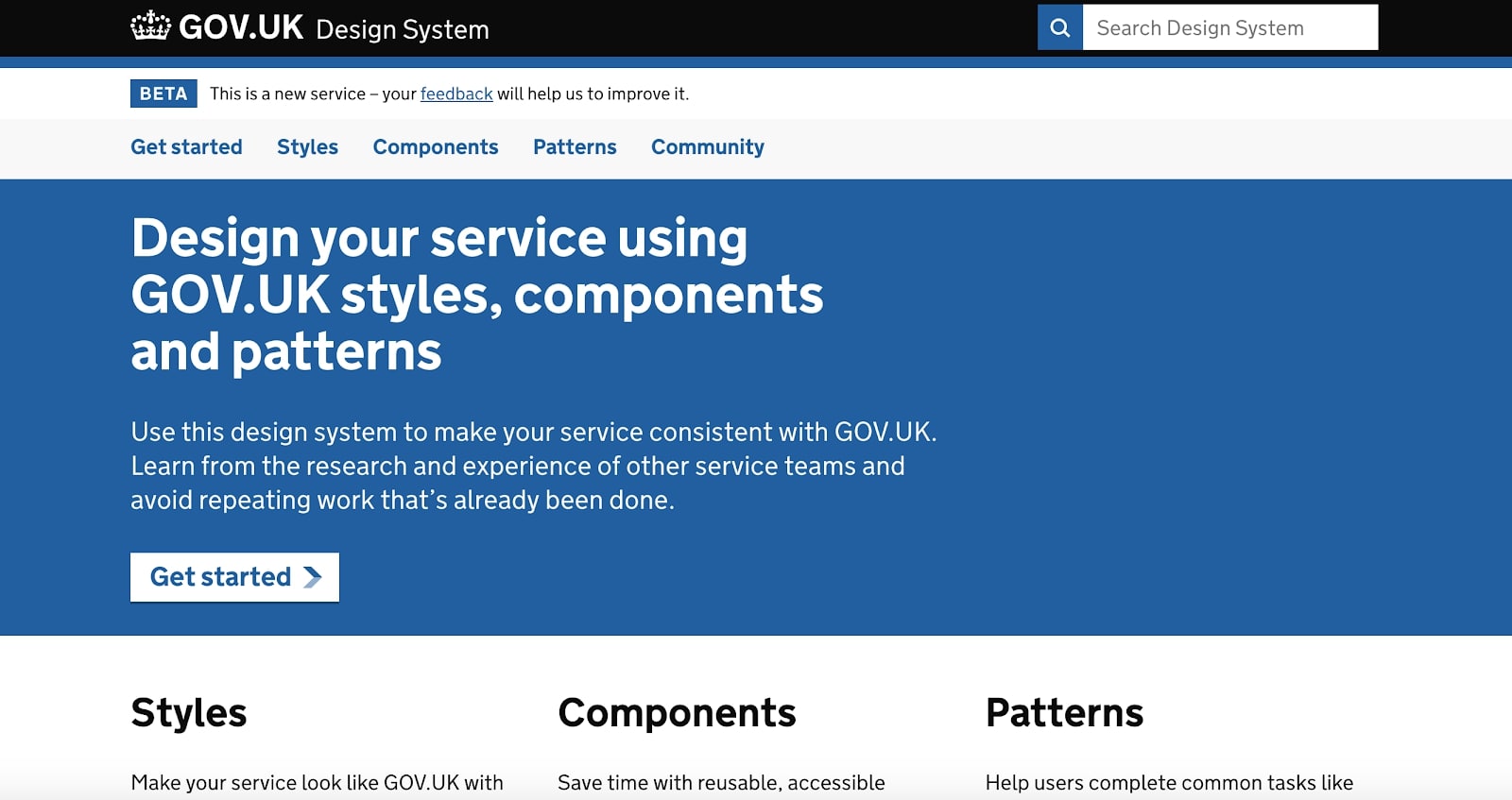Open the Community navigation item
This screenshot has height=800, width=1512.
(x=708, y=147)
